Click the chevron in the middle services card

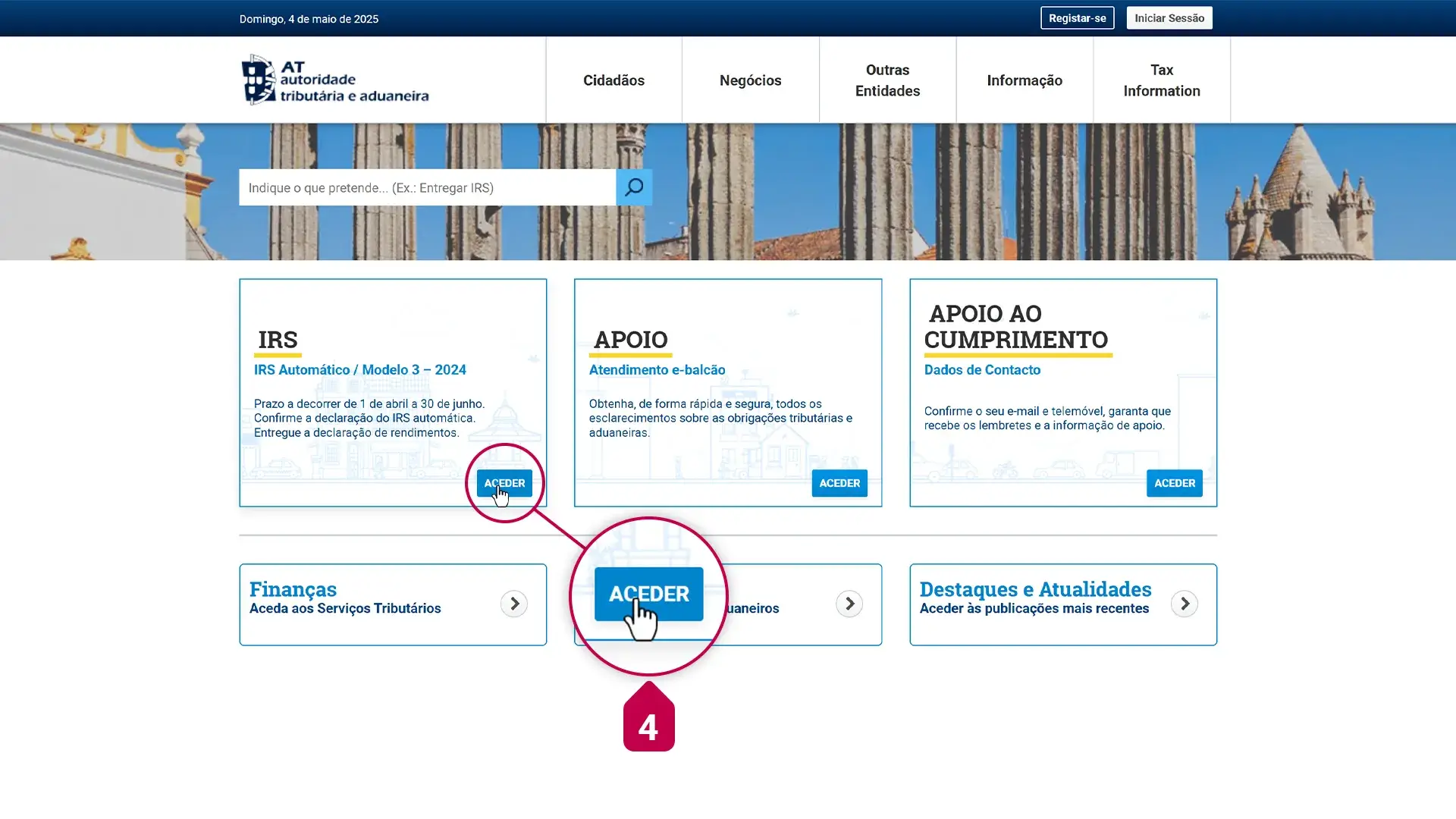[x=849, y=604]
